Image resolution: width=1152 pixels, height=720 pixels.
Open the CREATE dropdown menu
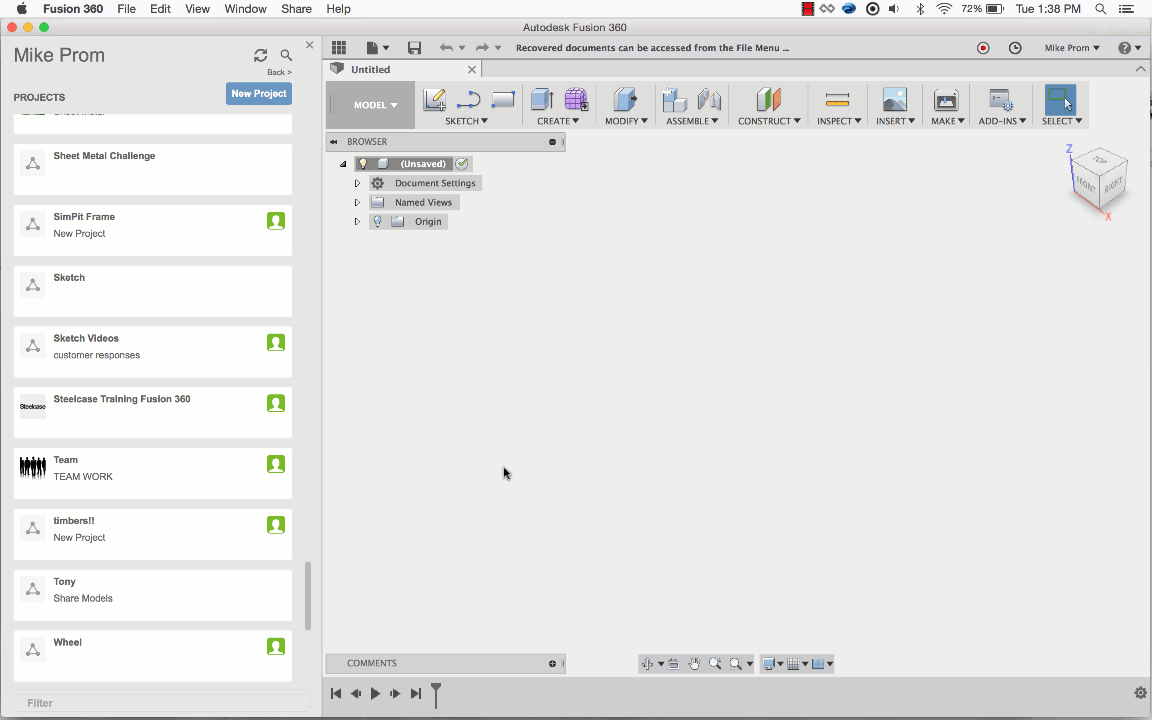(558, 121)
